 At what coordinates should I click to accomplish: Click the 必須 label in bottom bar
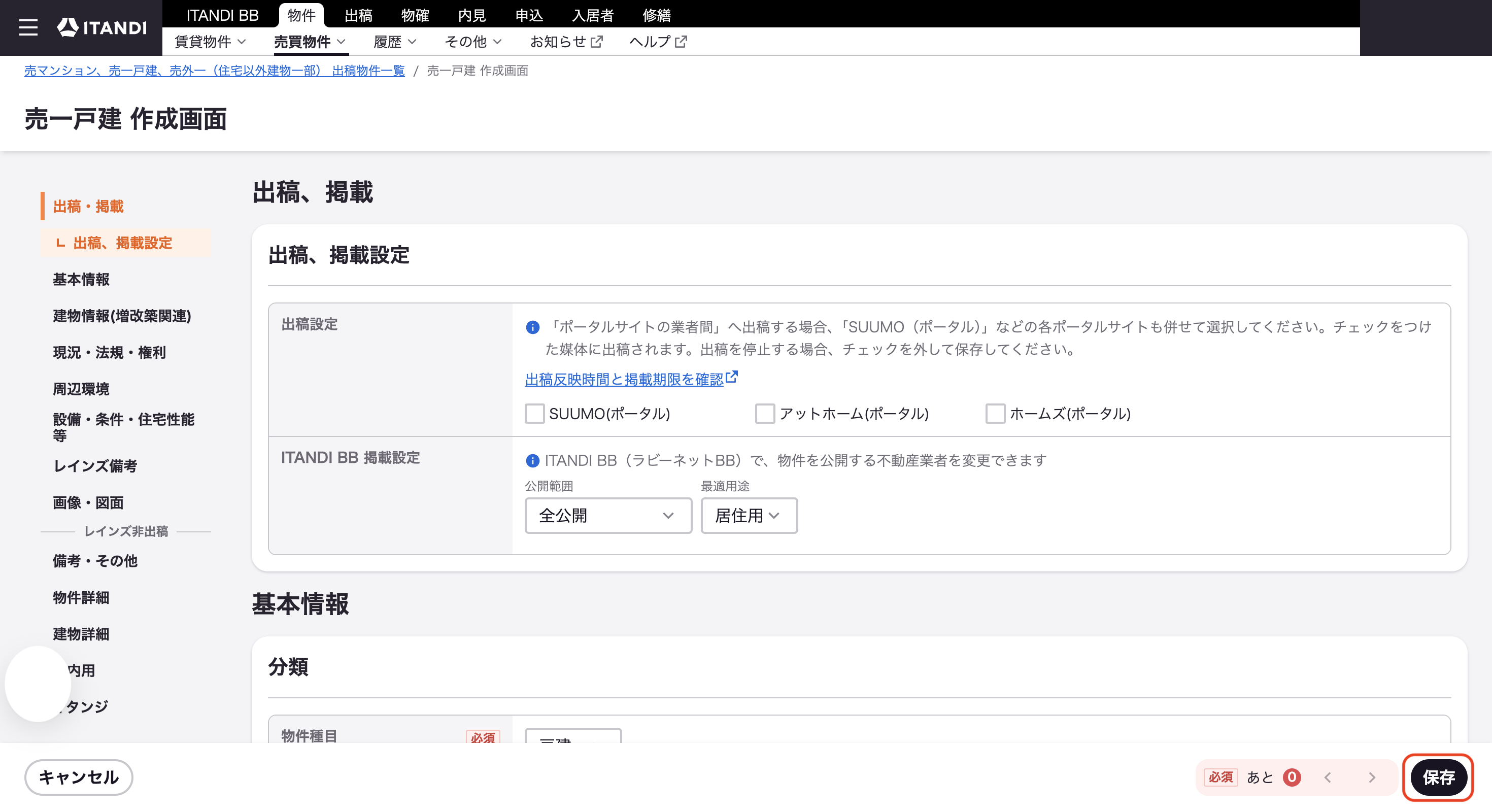point(1220,777)
